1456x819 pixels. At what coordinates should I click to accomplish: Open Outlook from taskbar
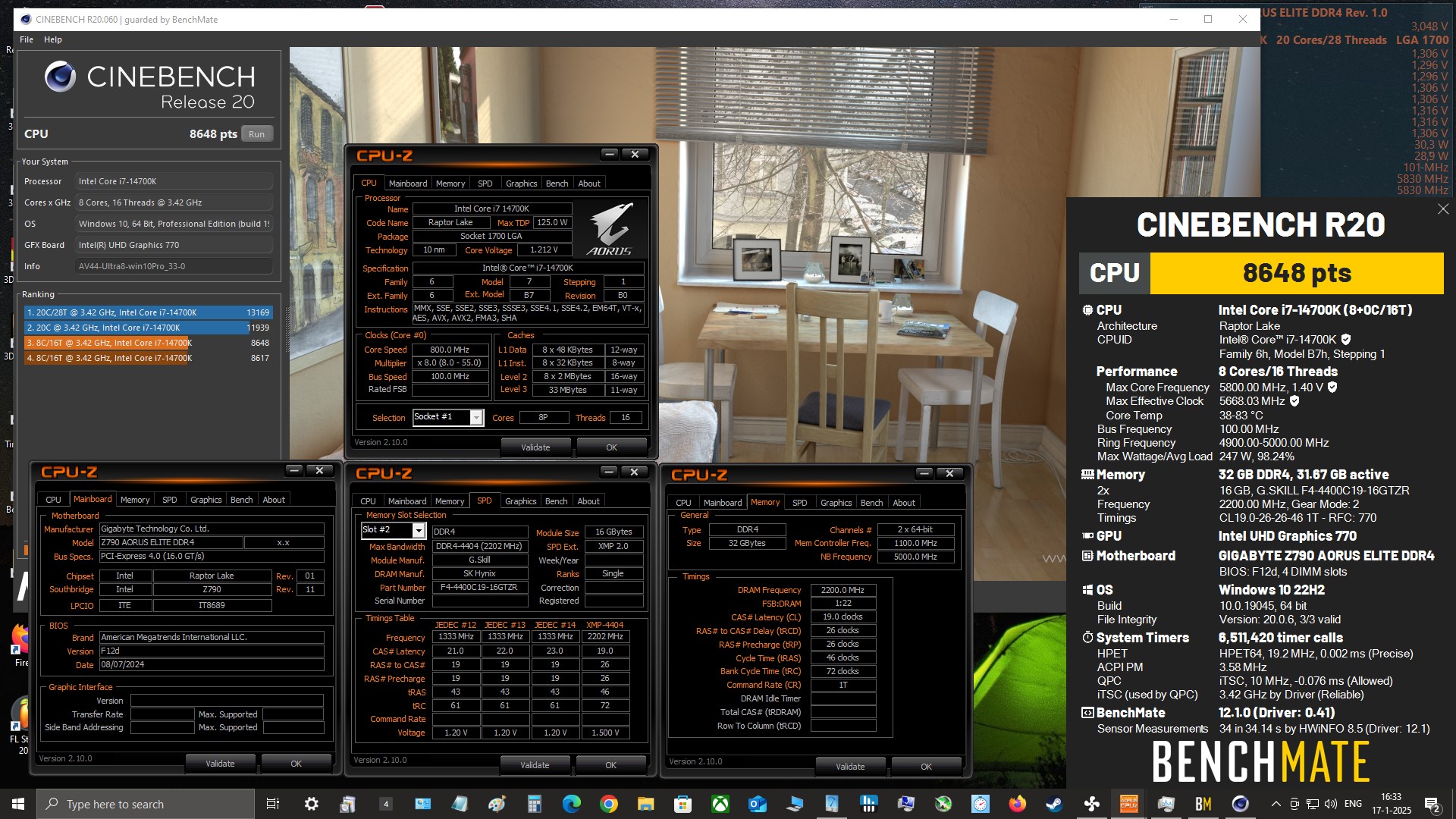757,804
